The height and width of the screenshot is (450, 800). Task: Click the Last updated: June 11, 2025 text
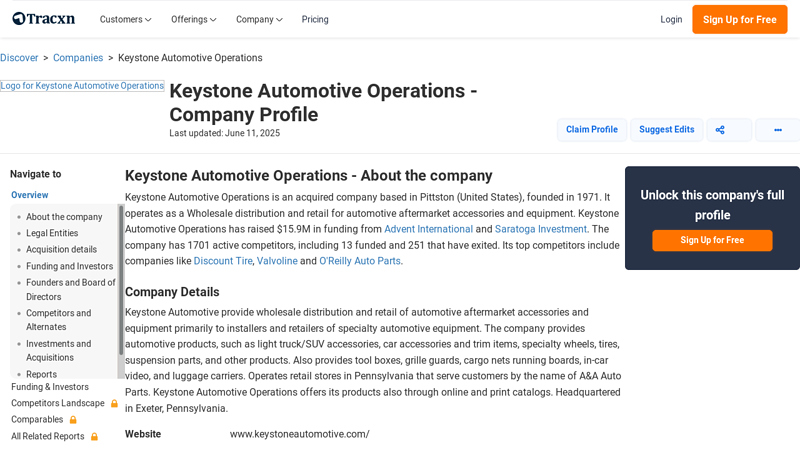pos(224,133)
